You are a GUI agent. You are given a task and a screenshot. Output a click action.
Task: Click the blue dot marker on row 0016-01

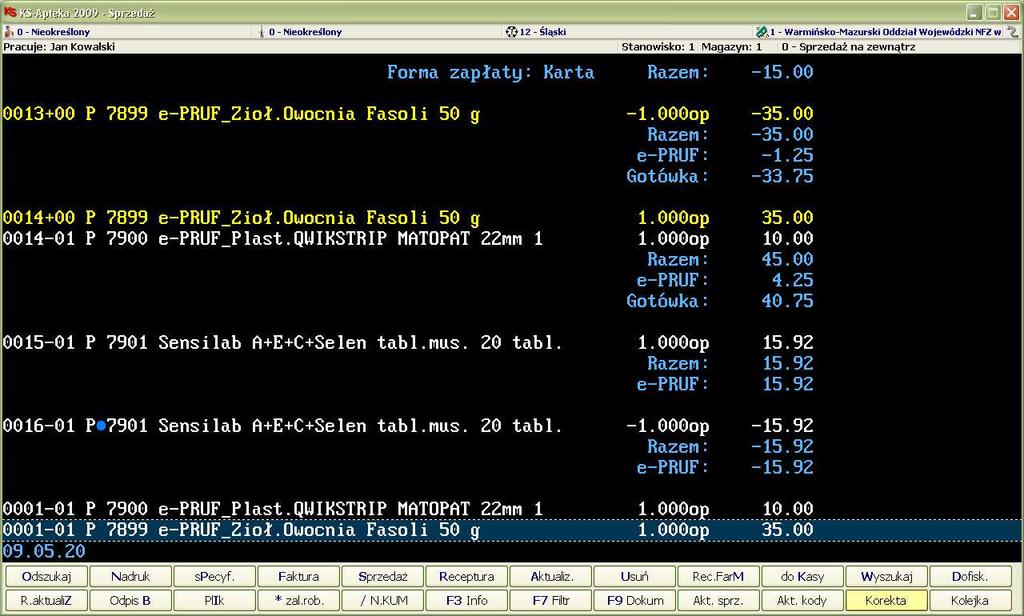pyautogui.click(x=101, y=426)
